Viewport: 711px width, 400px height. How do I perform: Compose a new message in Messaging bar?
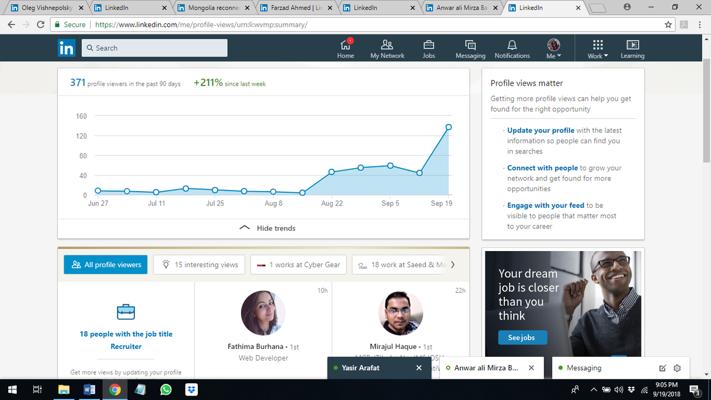coord(662,368)
